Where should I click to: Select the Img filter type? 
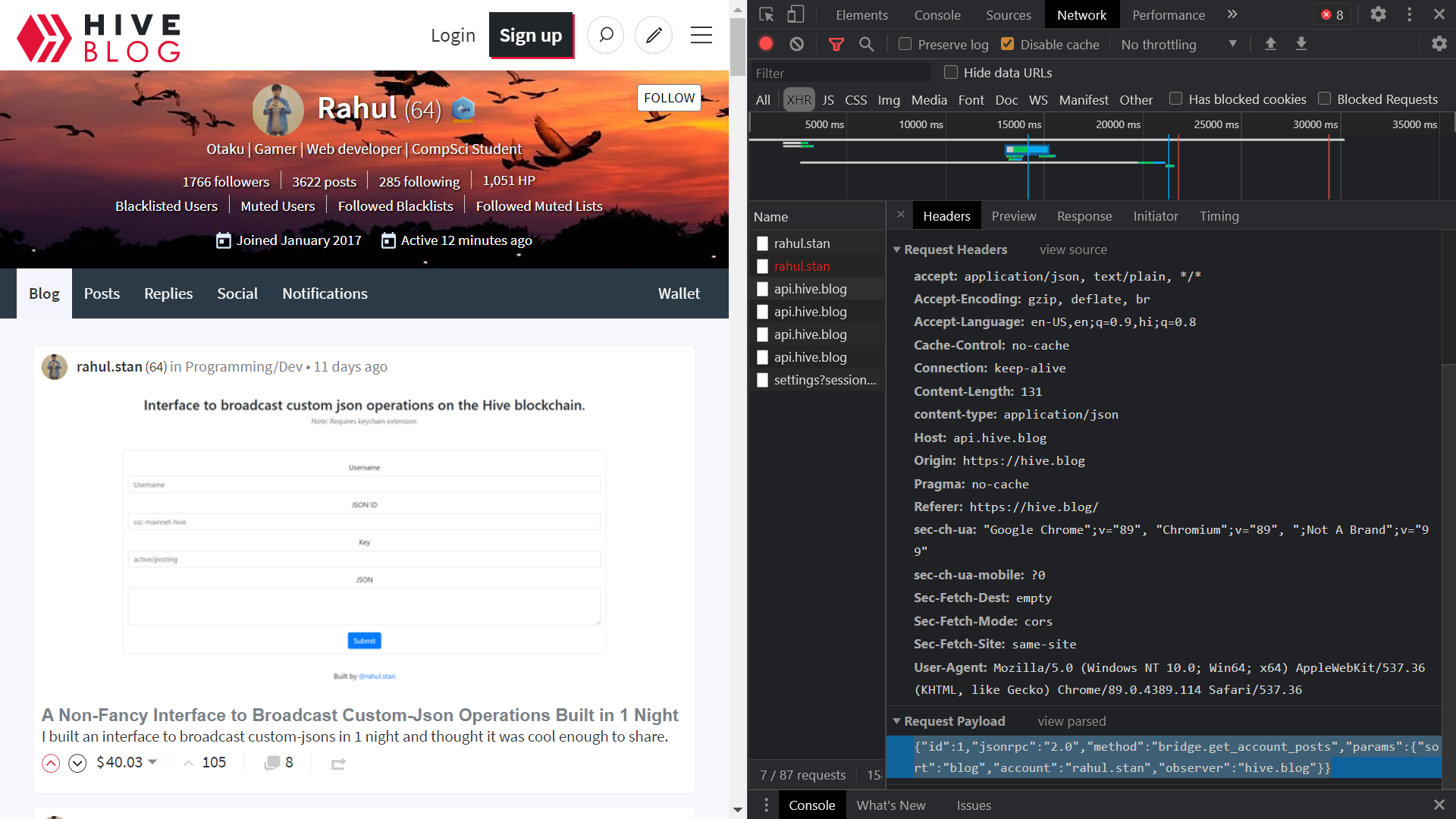(x=889, y=99)
